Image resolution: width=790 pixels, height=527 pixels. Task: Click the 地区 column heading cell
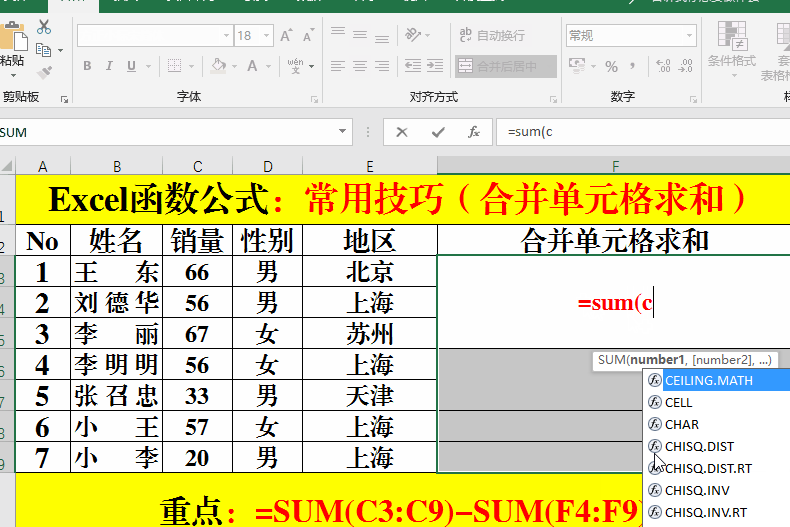[370, 240]
